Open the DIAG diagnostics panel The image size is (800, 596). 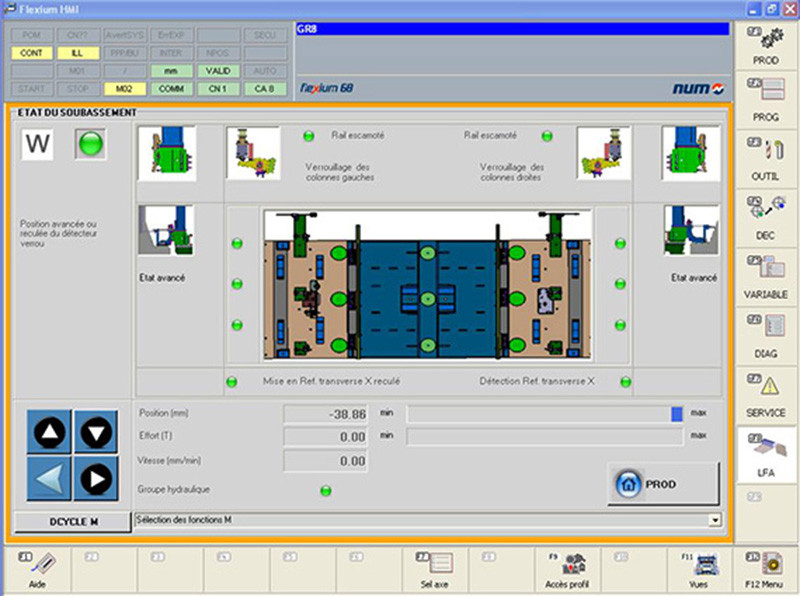766,336
